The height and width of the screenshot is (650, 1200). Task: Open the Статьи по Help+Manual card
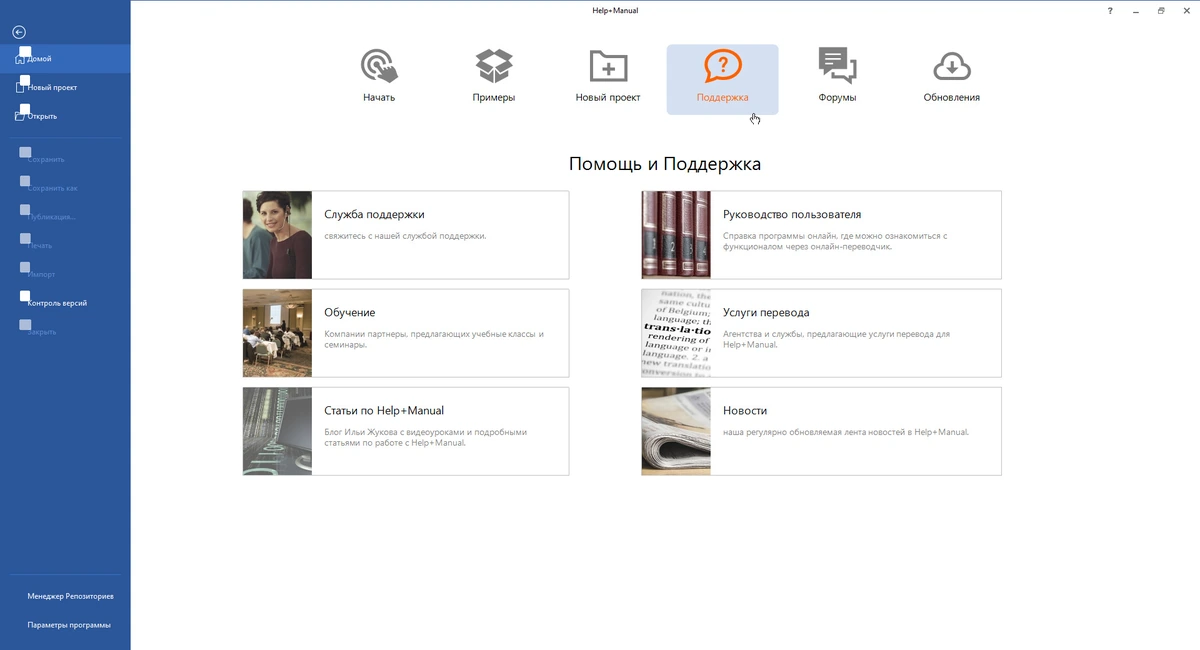click(x=406, y=431)
